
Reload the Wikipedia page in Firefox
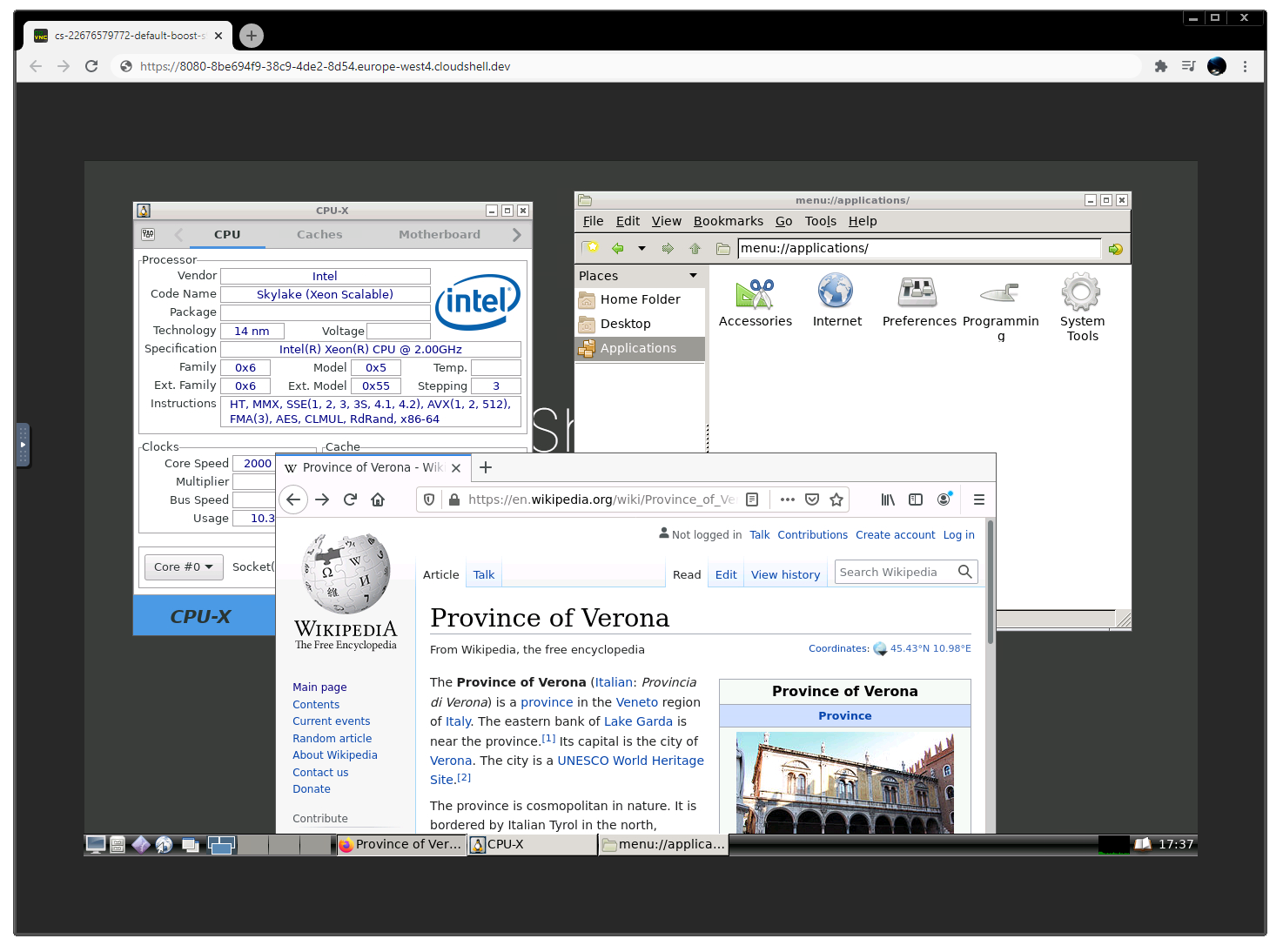350,499
